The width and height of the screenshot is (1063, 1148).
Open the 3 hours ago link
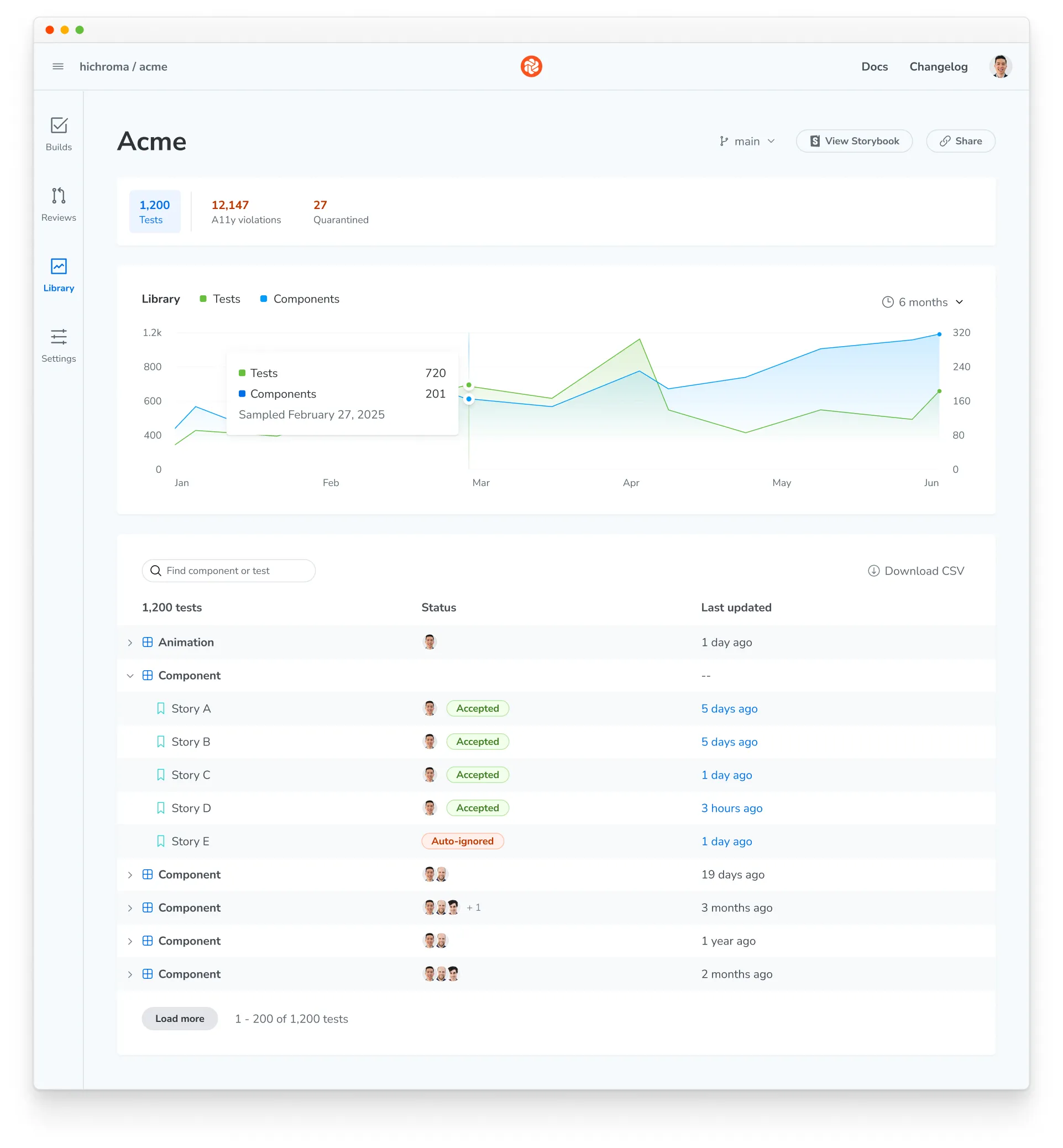click(x=732, y=808)
